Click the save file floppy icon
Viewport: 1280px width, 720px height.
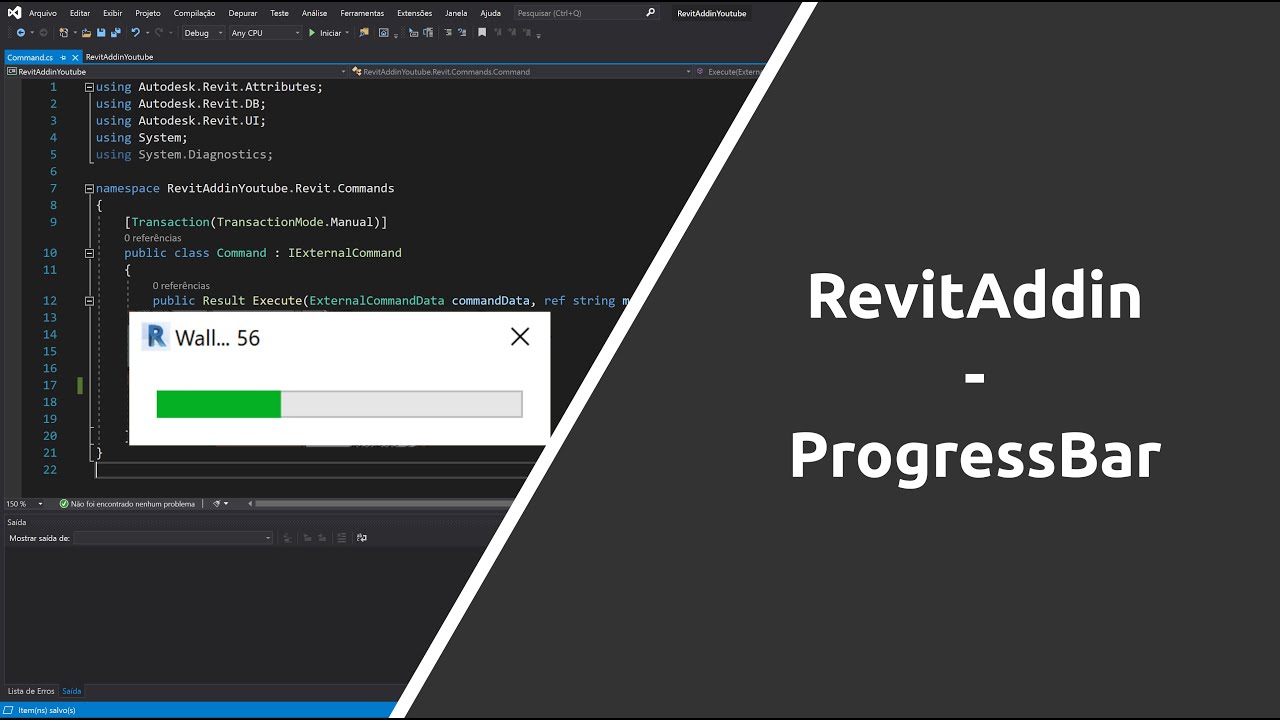(101, 33)
